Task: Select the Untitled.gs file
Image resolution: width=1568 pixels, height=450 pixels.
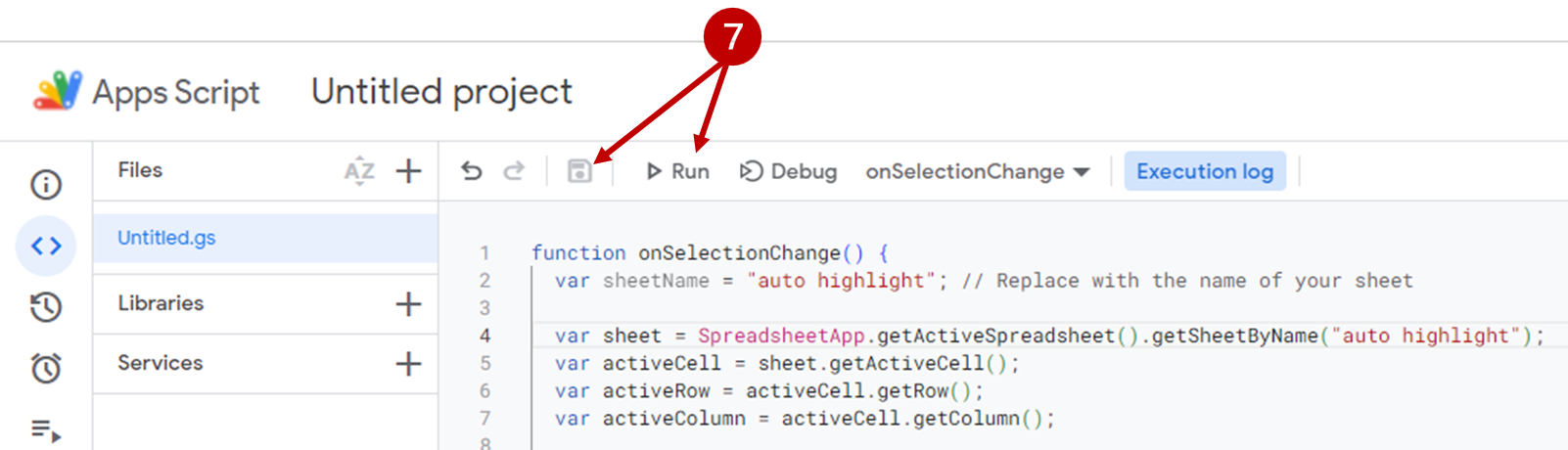Action: (x=166, y=238)
